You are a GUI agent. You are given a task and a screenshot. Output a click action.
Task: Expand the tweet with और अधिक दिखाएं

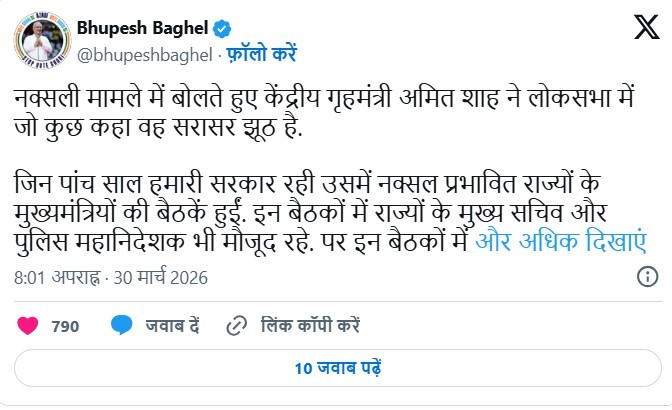pos(560,241)
